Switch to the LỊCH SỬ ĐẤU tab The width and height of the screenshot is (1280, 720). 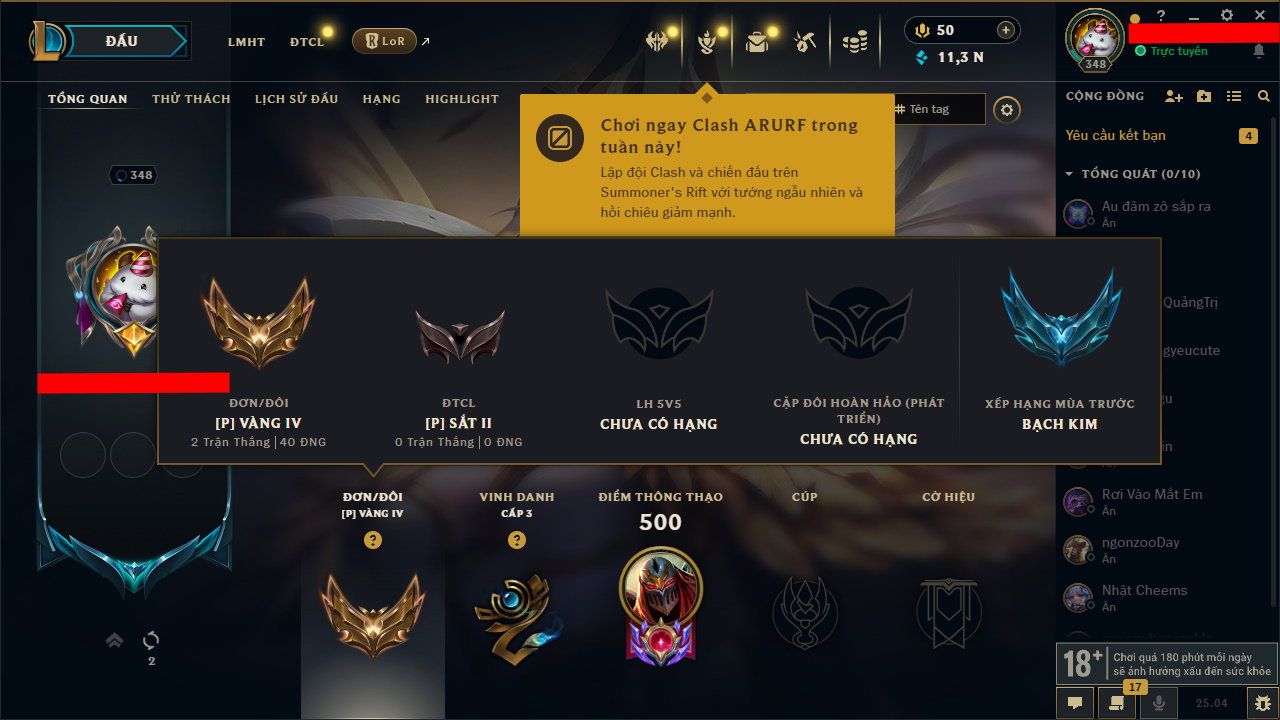click(x=296, y=99)
